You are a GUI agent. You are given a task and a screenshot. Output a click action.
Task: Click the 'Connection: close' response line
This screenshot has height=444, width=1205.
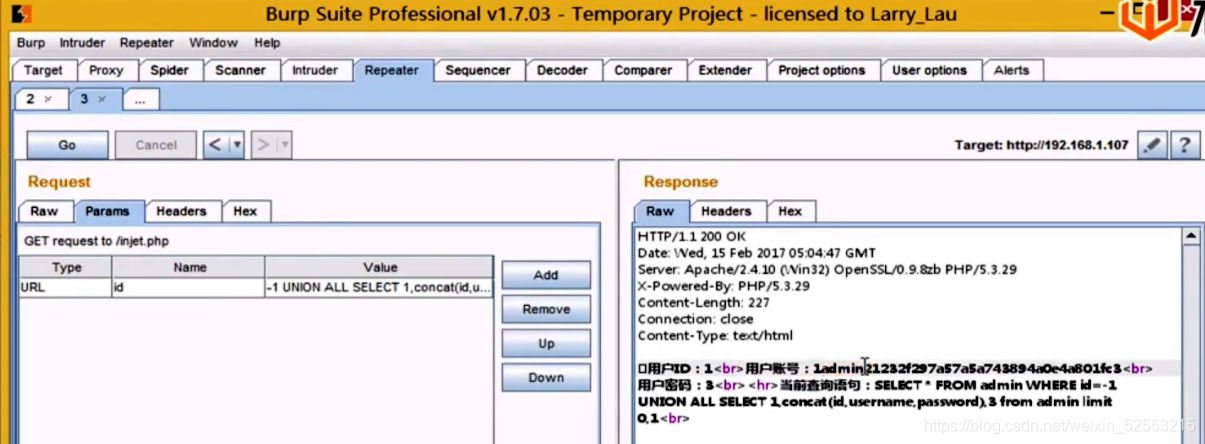(x=695, y=319)
